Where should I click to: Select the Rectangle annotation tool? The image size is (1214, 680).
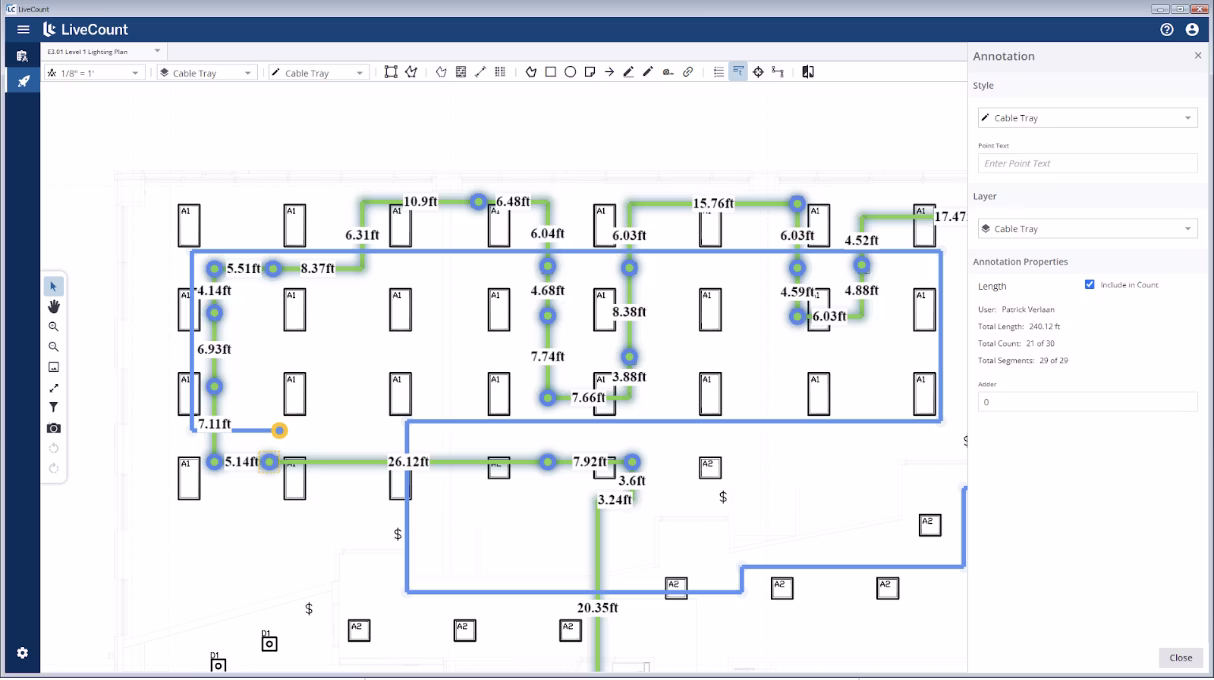point(551,71)
